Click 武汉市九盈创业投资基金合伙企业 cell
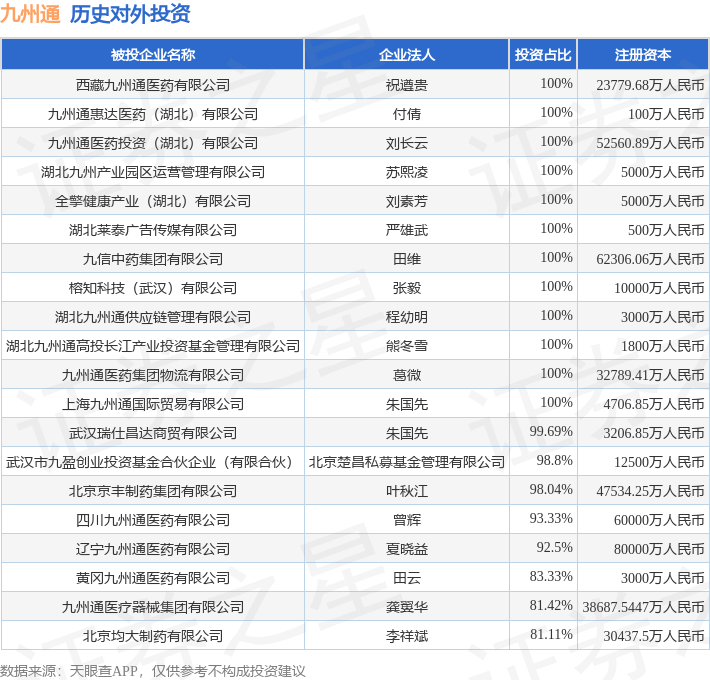 point(153,462)
